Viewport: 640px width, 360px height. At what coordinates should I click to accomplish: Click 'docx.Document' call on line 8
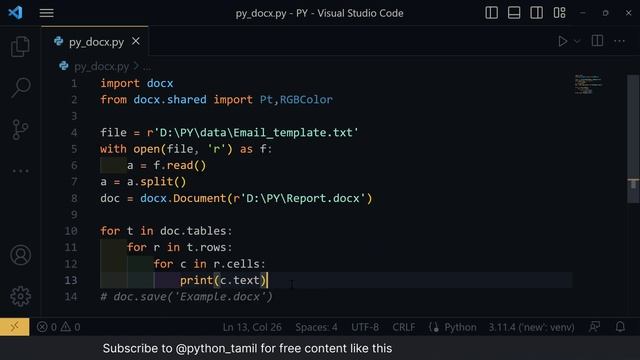pos(183,198)
